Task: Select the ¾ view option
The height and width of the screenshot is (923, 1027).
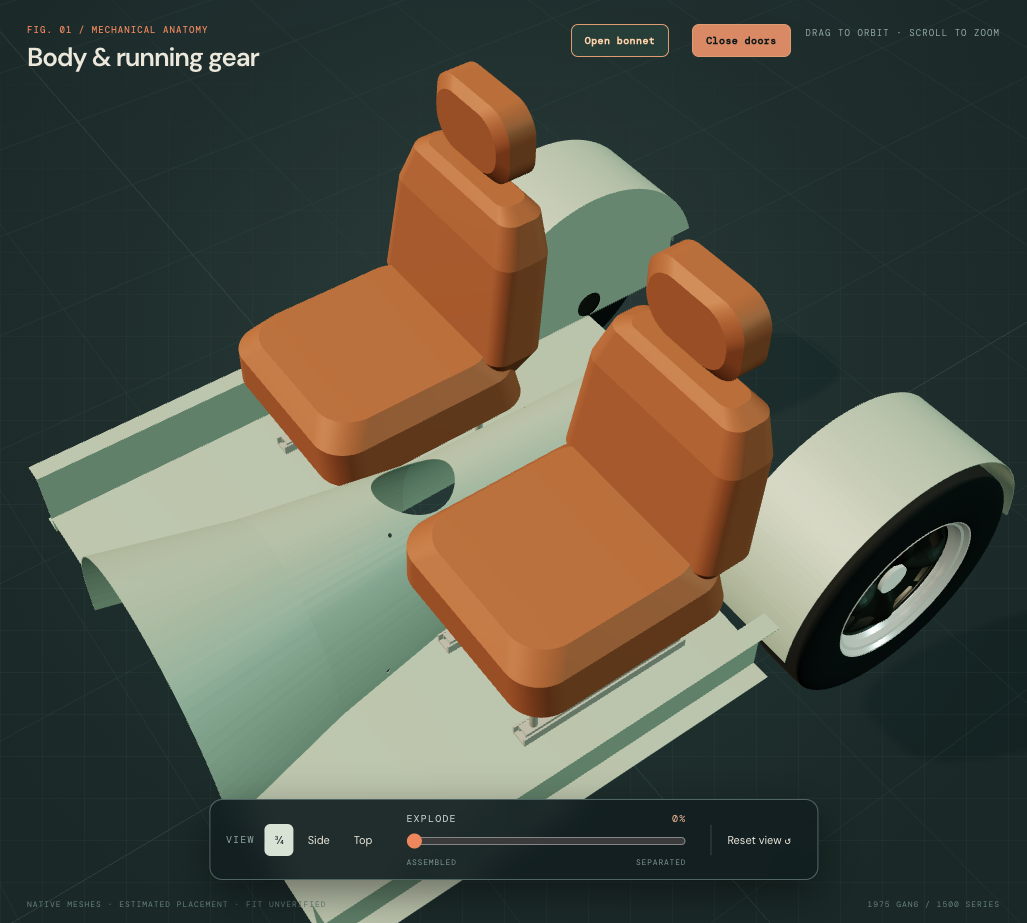Action: [x=278, y=840]
